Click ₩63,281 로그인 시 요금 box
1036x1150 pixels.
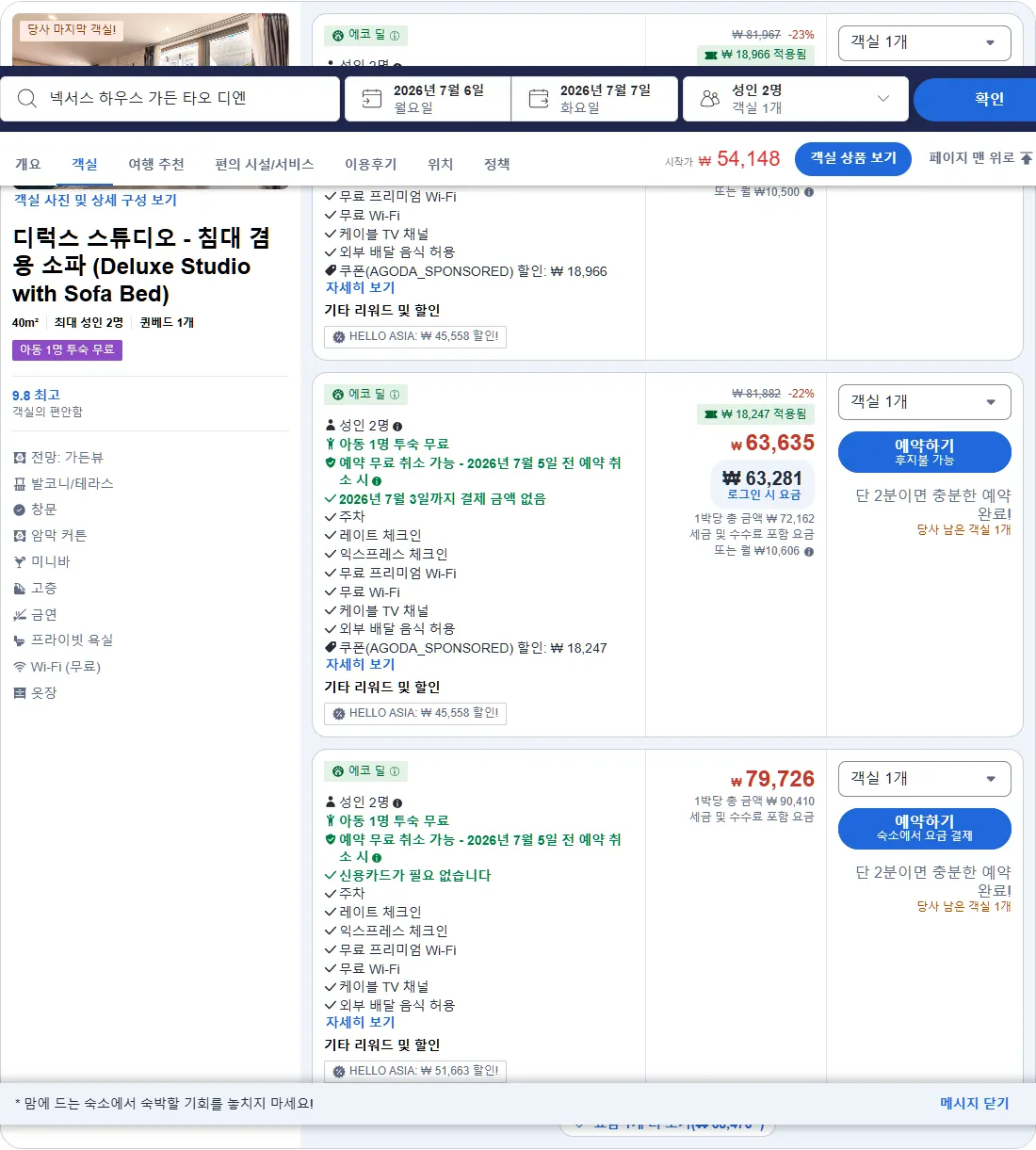(763, 485)
